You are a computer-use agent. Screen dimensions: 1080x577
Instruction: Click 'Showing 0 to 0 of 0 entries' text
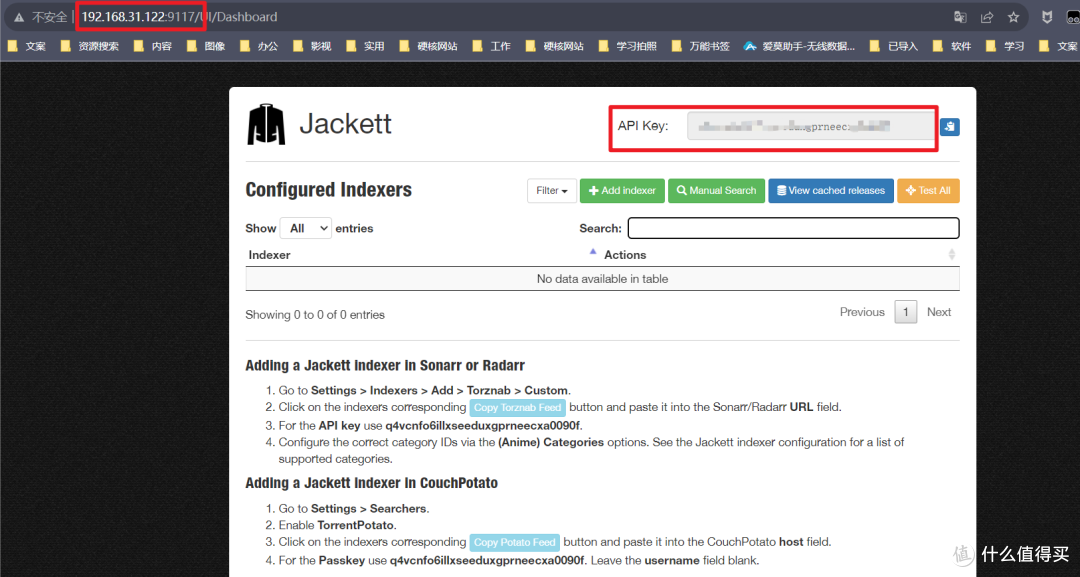coord(315,315)
